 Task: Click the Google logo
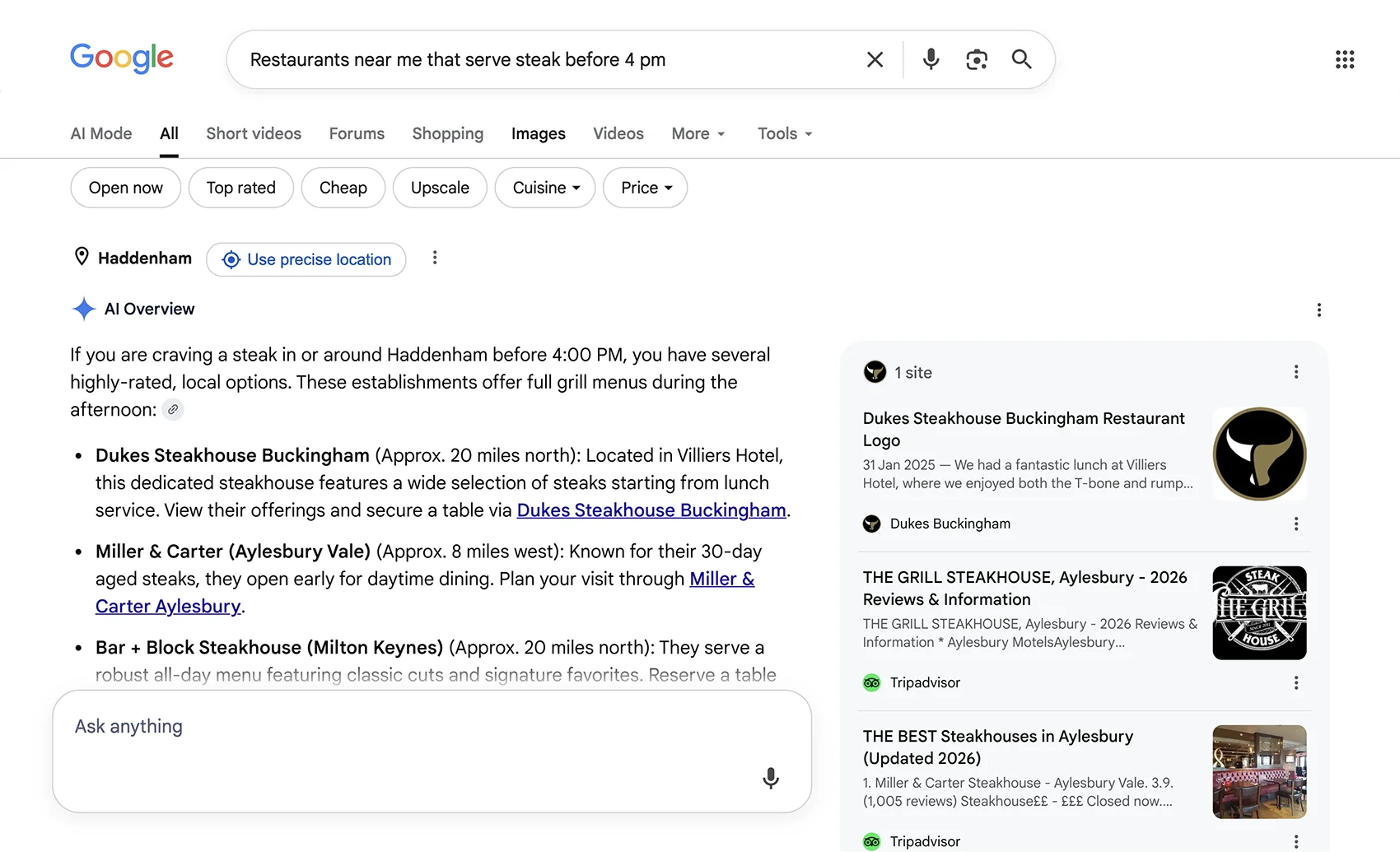(x=122, y=58)
